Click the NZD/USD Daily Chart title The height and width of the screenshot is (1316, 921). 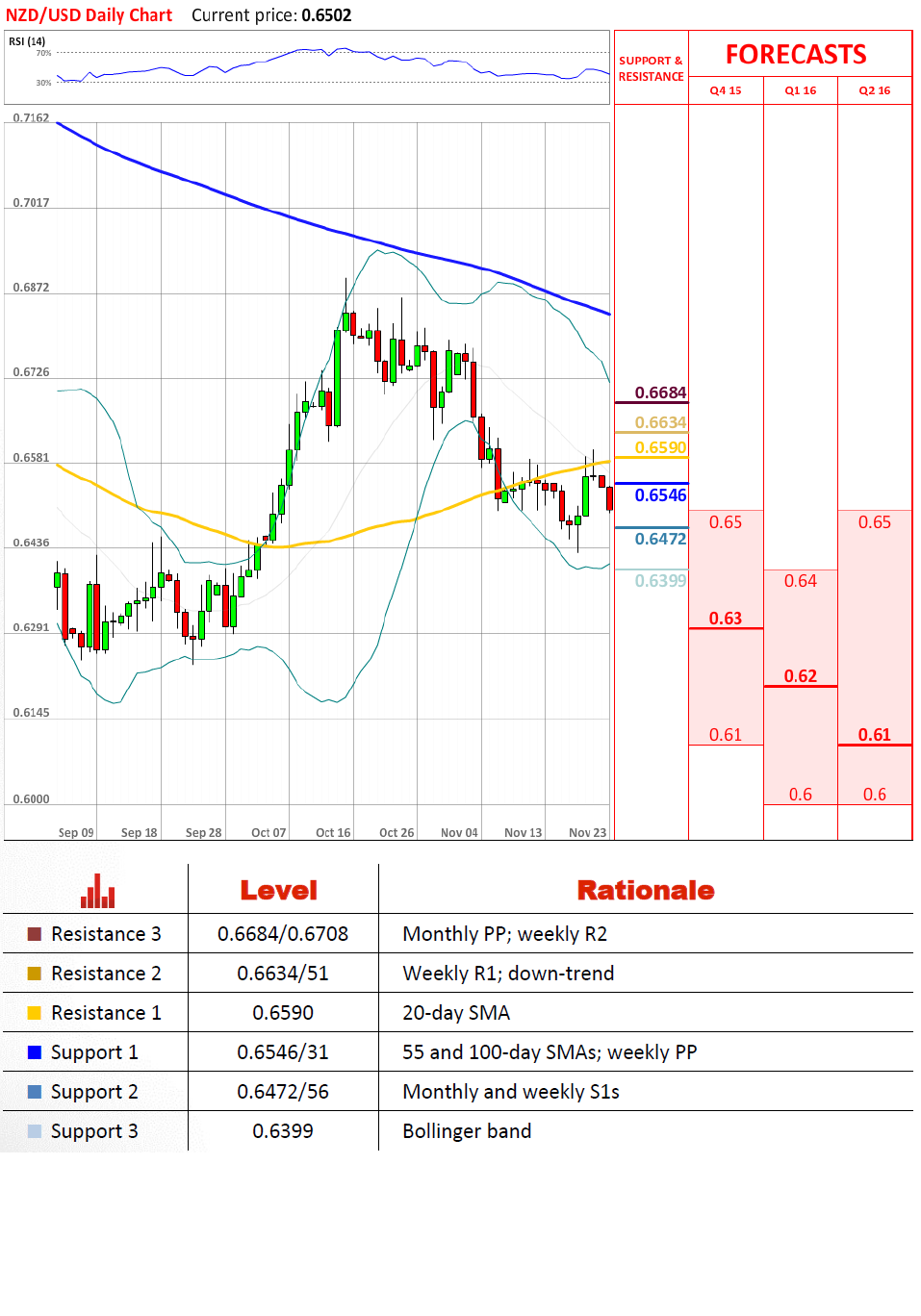click(89, 15)
